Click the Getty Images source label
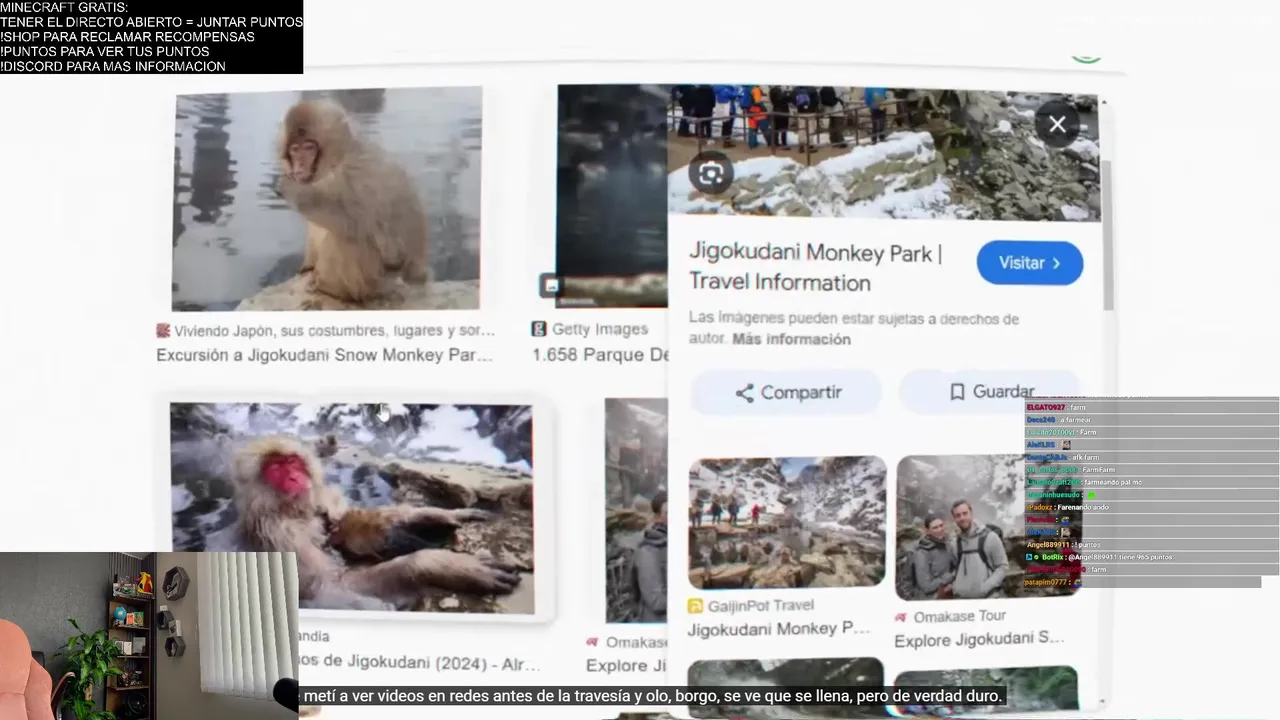The width and height of the screenshot is (1280, 720). [600, 329]
